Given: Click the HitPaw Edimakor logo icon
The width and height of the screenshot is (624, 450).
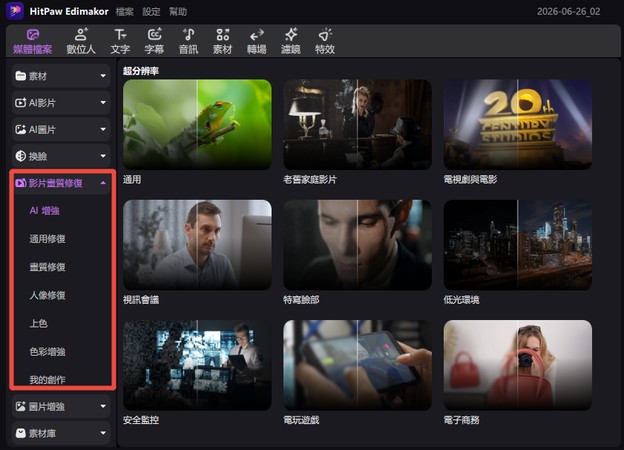Looking at the screenshot, I should (15, 11).
